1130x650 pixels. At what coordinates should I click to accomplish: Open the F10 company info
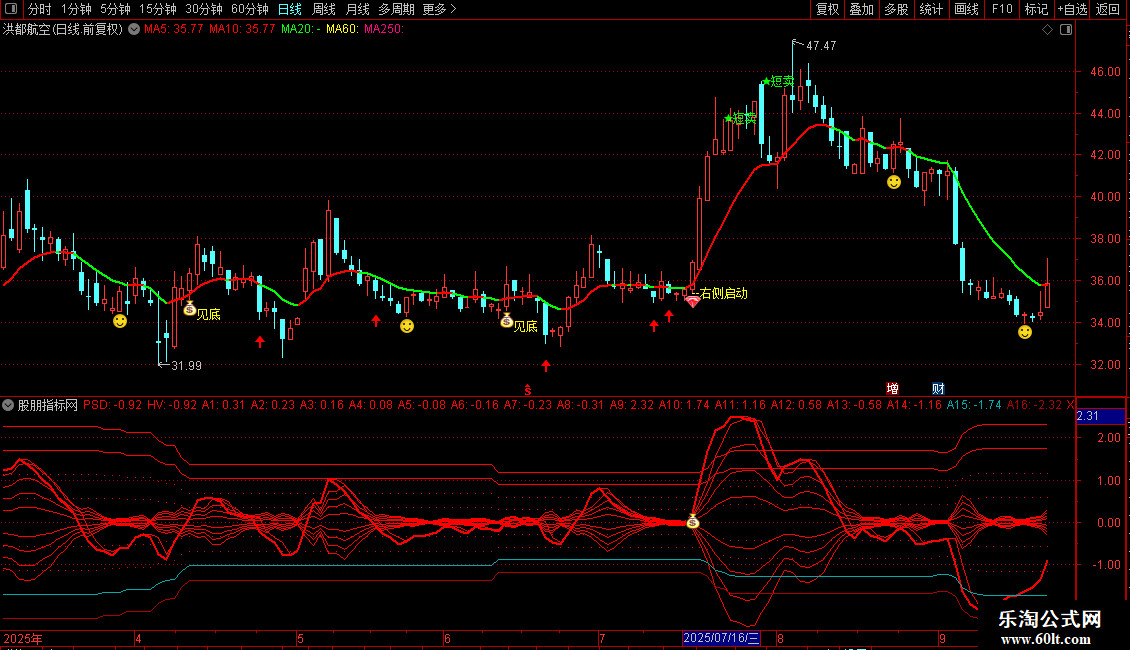click(x=1002, y=9)
